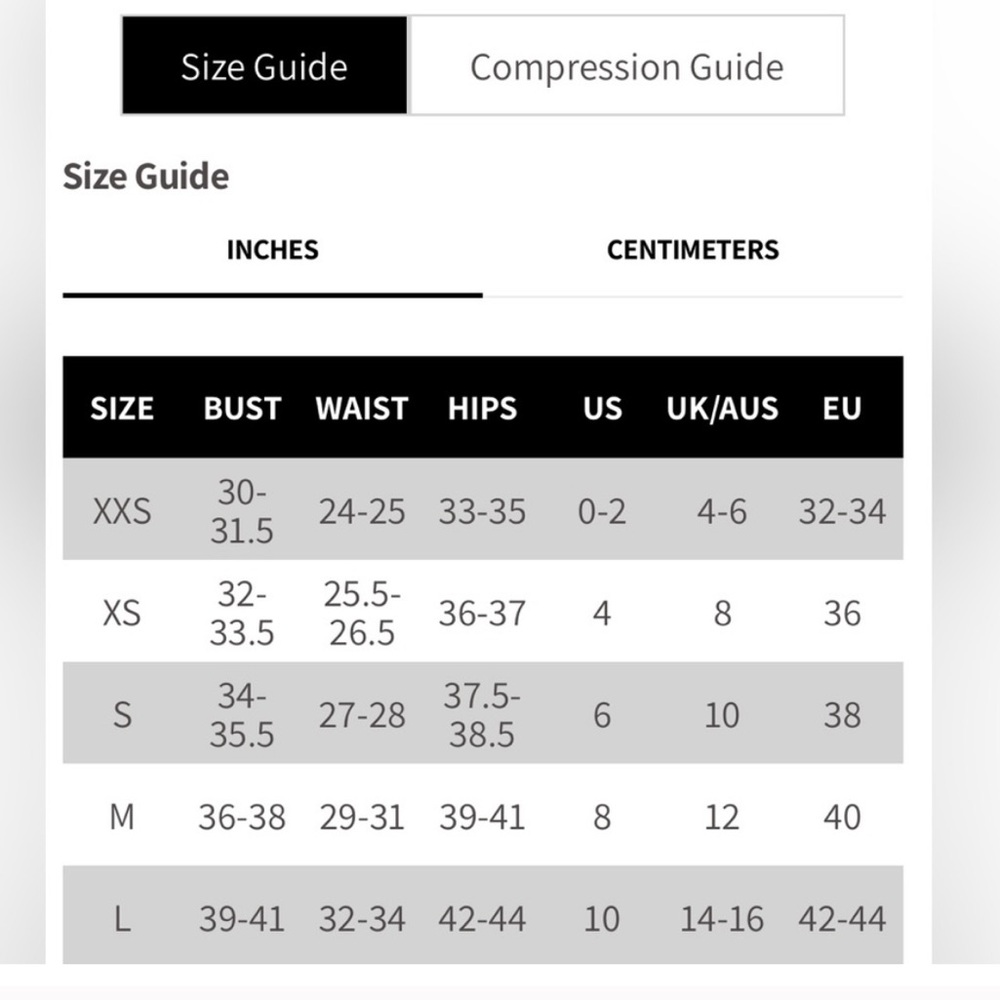This screenshot has width=1000, height=1000.
Task: Click the WAIST column header
Action: coord(362,408)
